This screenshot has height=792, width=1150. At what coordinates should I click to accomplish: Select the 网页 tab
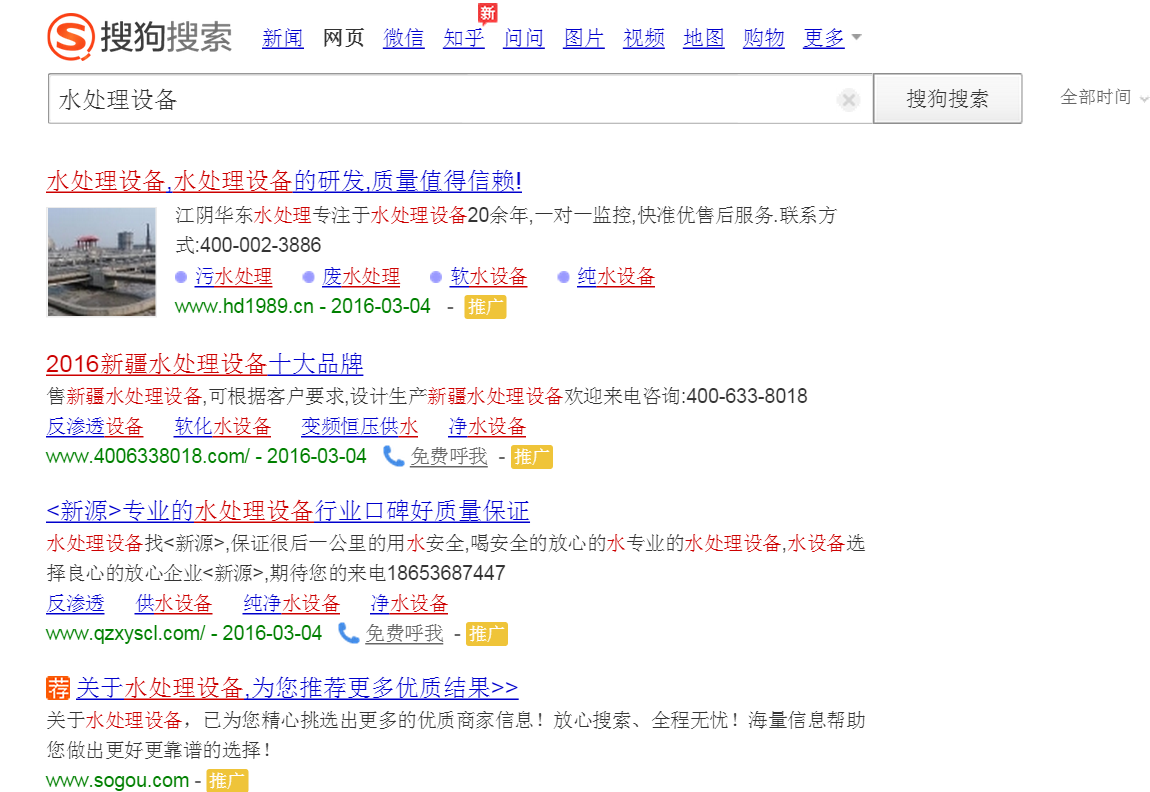click(343, 37)
